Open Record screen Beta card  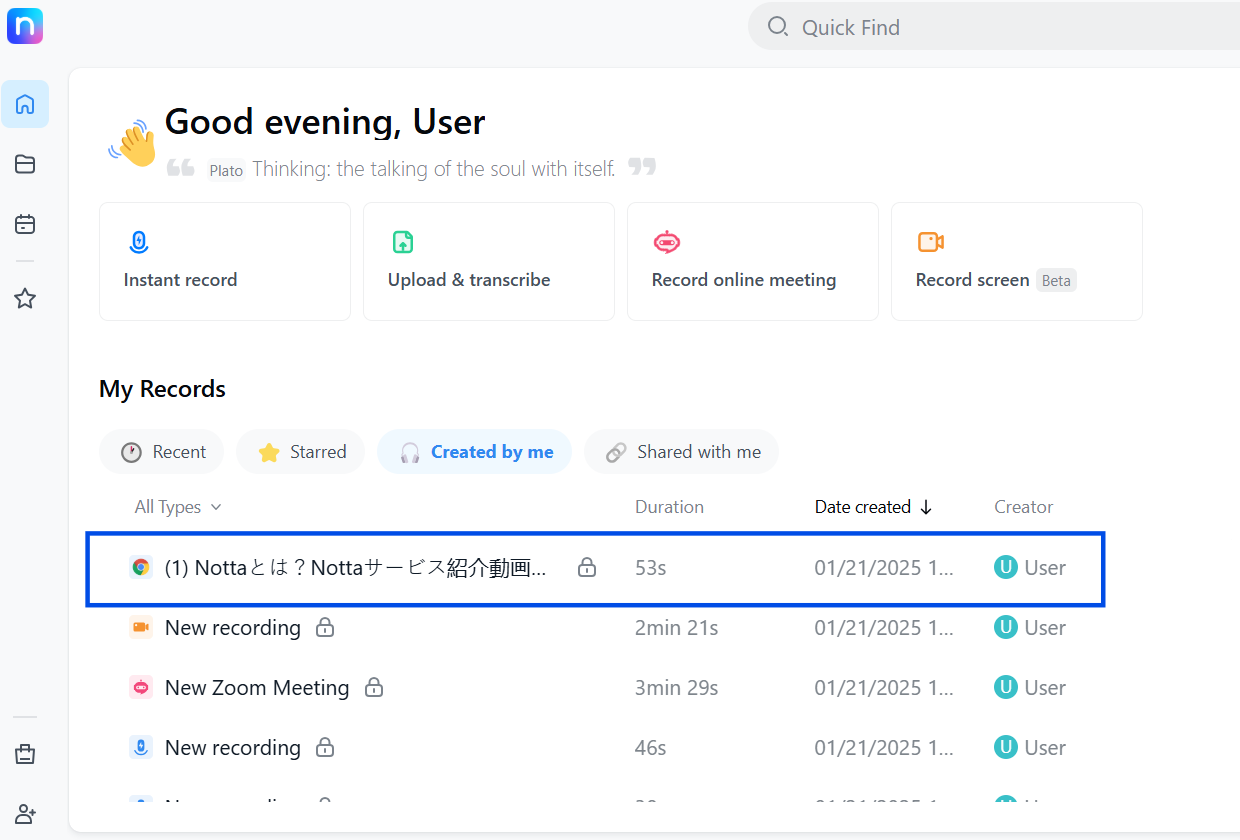1017,261
